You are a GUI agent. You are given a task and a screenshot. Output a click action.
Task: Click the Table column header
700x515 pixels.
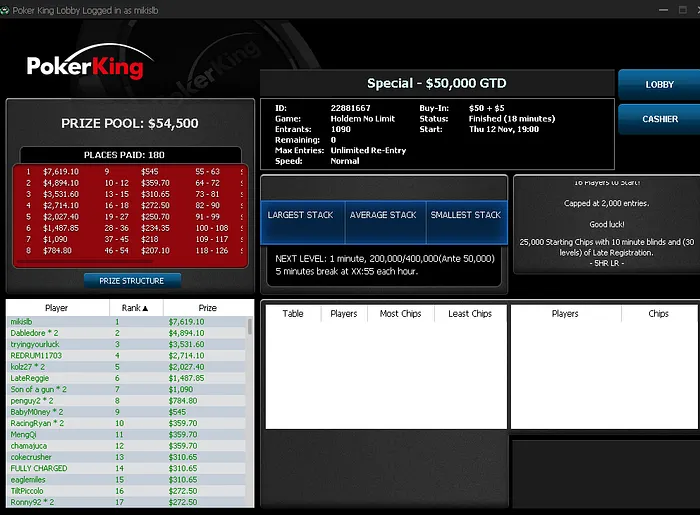tap(293, 313)
